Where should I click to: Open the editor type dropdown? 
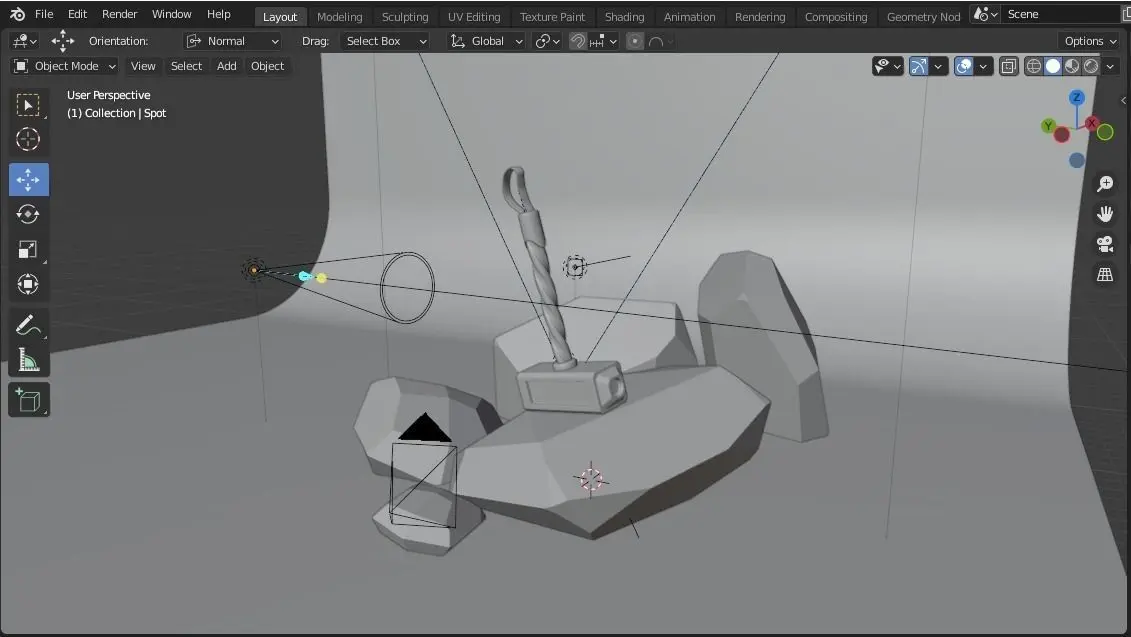click(x=25, y=41)
